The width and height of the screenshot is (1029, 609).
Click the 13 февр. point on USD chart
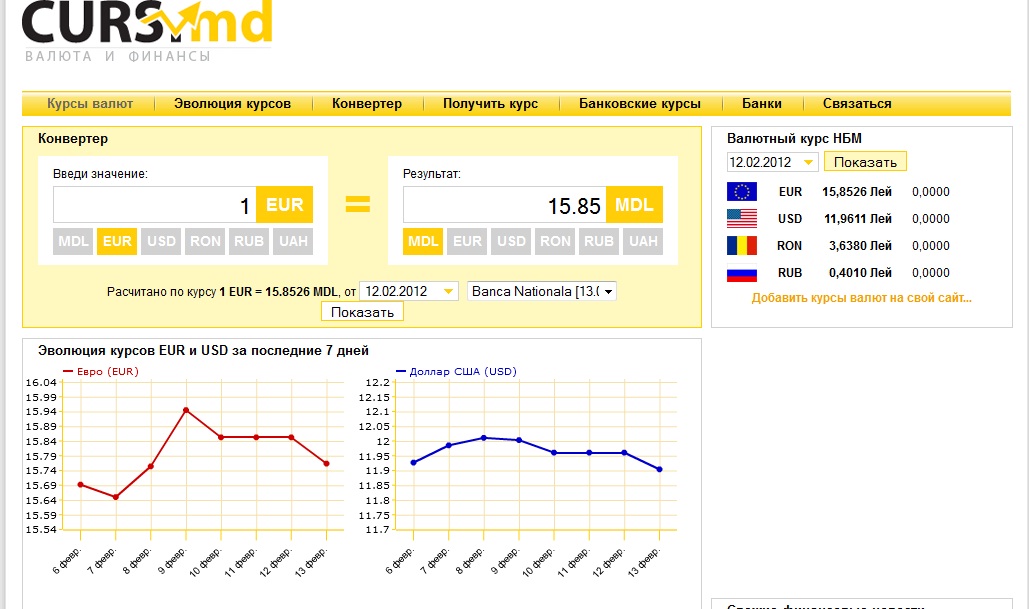pyautogui.click(x=660, y=469)
